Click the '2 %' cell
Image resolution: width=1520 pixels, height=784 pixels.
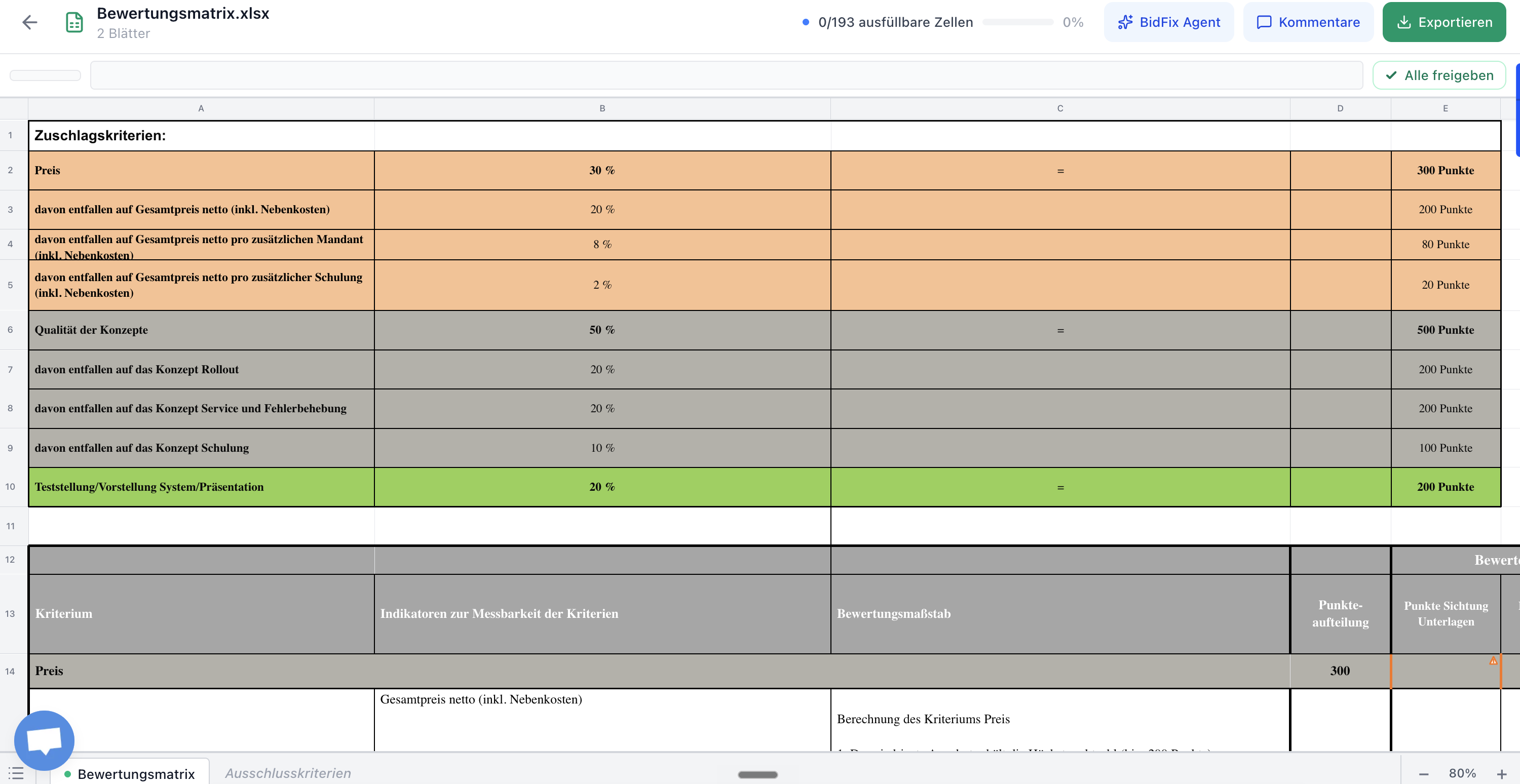coord(602,285)
